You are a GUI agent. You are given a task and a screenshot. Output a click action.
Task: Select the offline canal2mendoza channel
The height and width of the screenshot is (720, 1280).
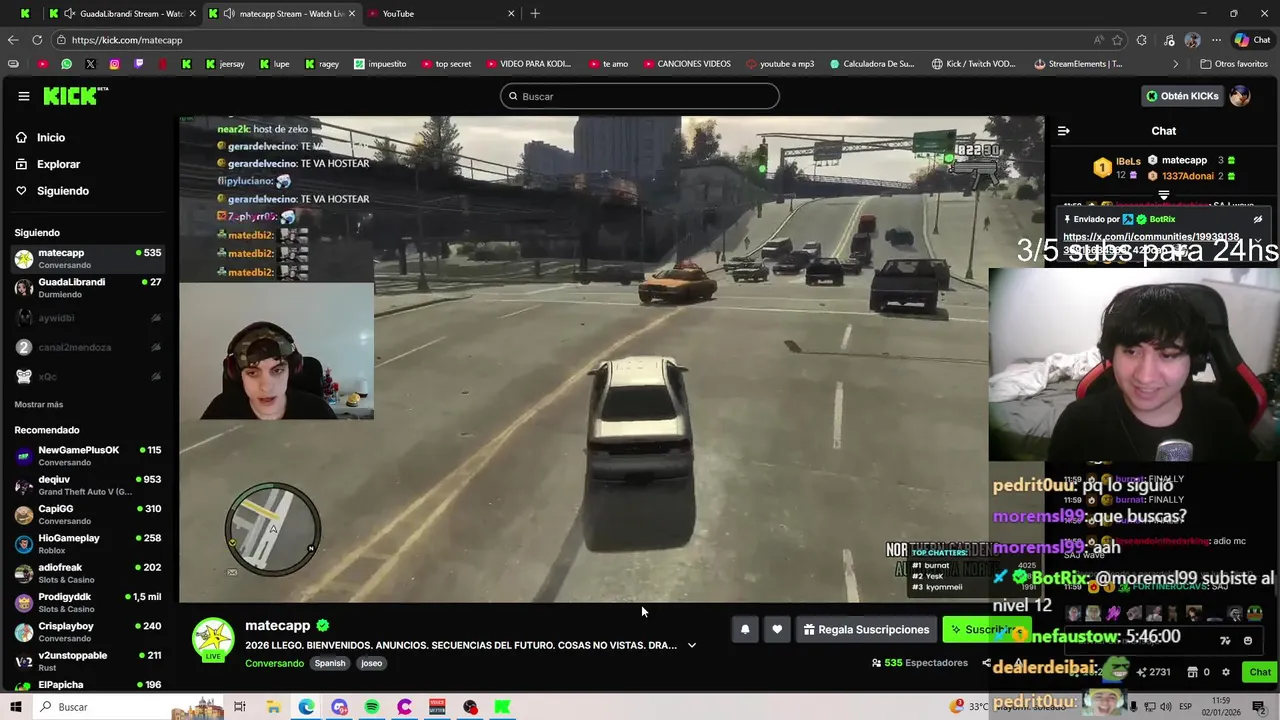tap(88, 347)
